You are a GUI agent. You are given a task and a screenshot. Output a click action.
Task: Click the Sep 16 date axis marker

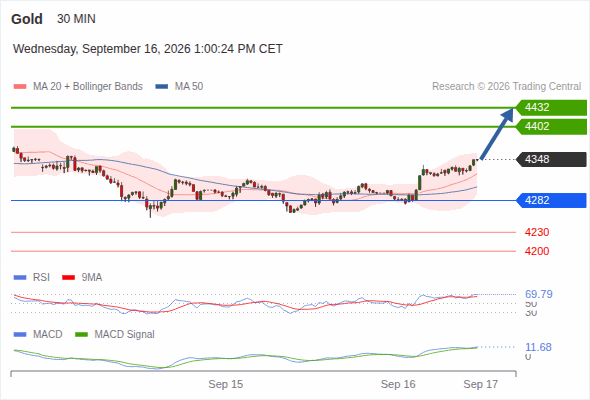pos(398,384)
